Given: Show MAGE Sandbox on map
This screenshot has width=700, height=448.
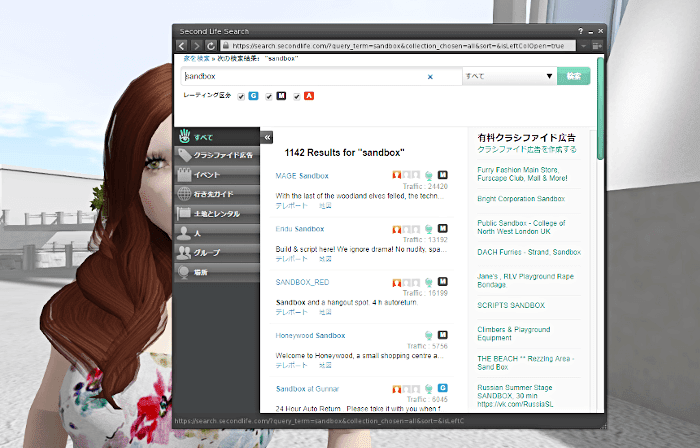Looking at the screenshot, I should tap(325, 206).
